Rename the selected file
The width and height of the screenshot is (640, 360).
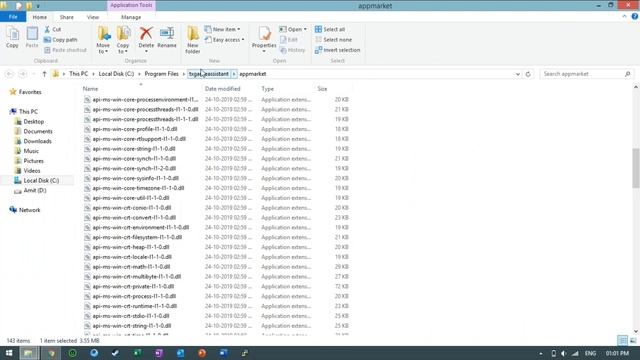coord(167,38)
